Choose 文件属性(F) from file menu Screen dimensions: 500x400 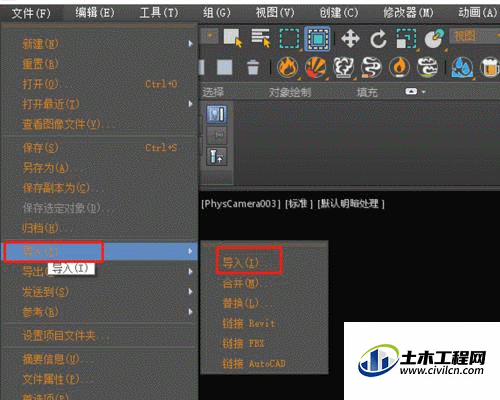99,379
